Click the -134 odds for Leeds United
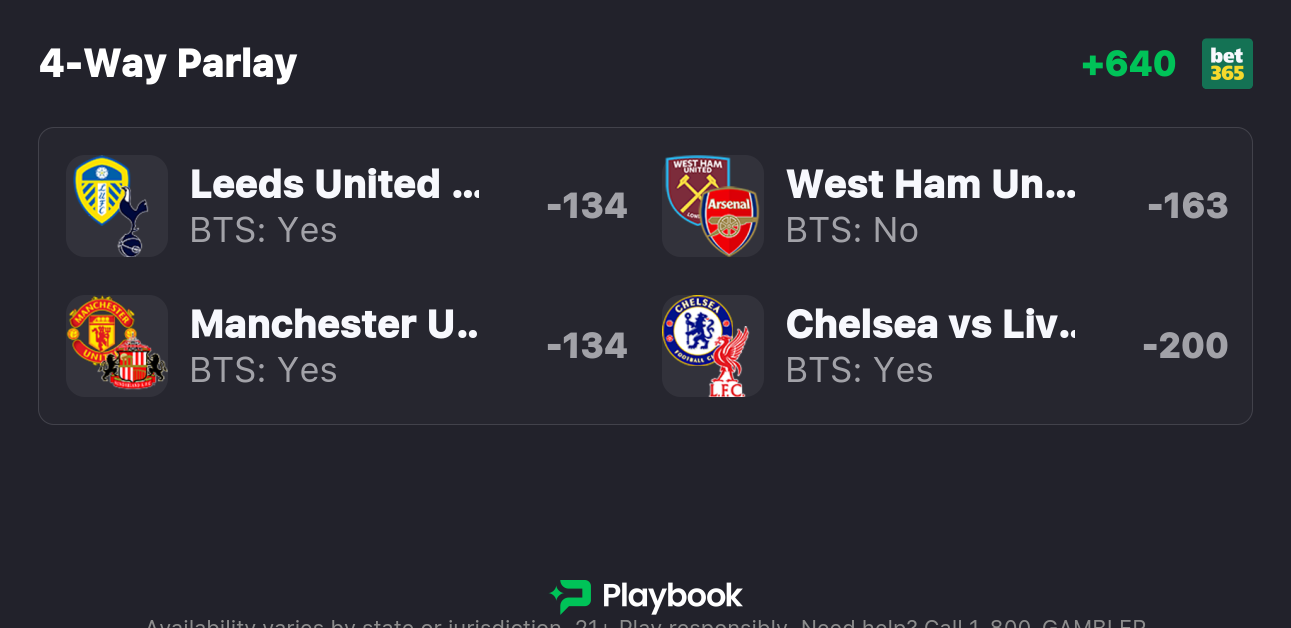 point(587,206)
